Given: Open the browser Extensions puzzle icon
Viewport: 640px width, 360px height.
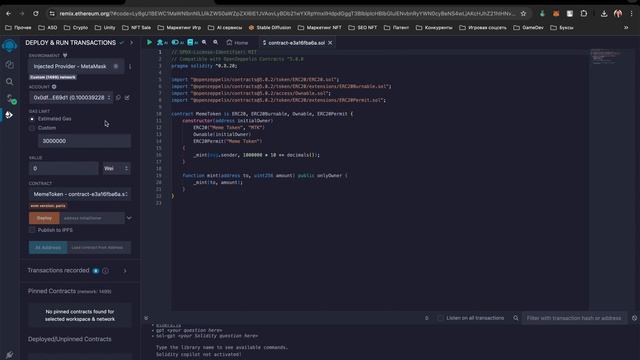Looking at the screenshot, I should [584, 13].
